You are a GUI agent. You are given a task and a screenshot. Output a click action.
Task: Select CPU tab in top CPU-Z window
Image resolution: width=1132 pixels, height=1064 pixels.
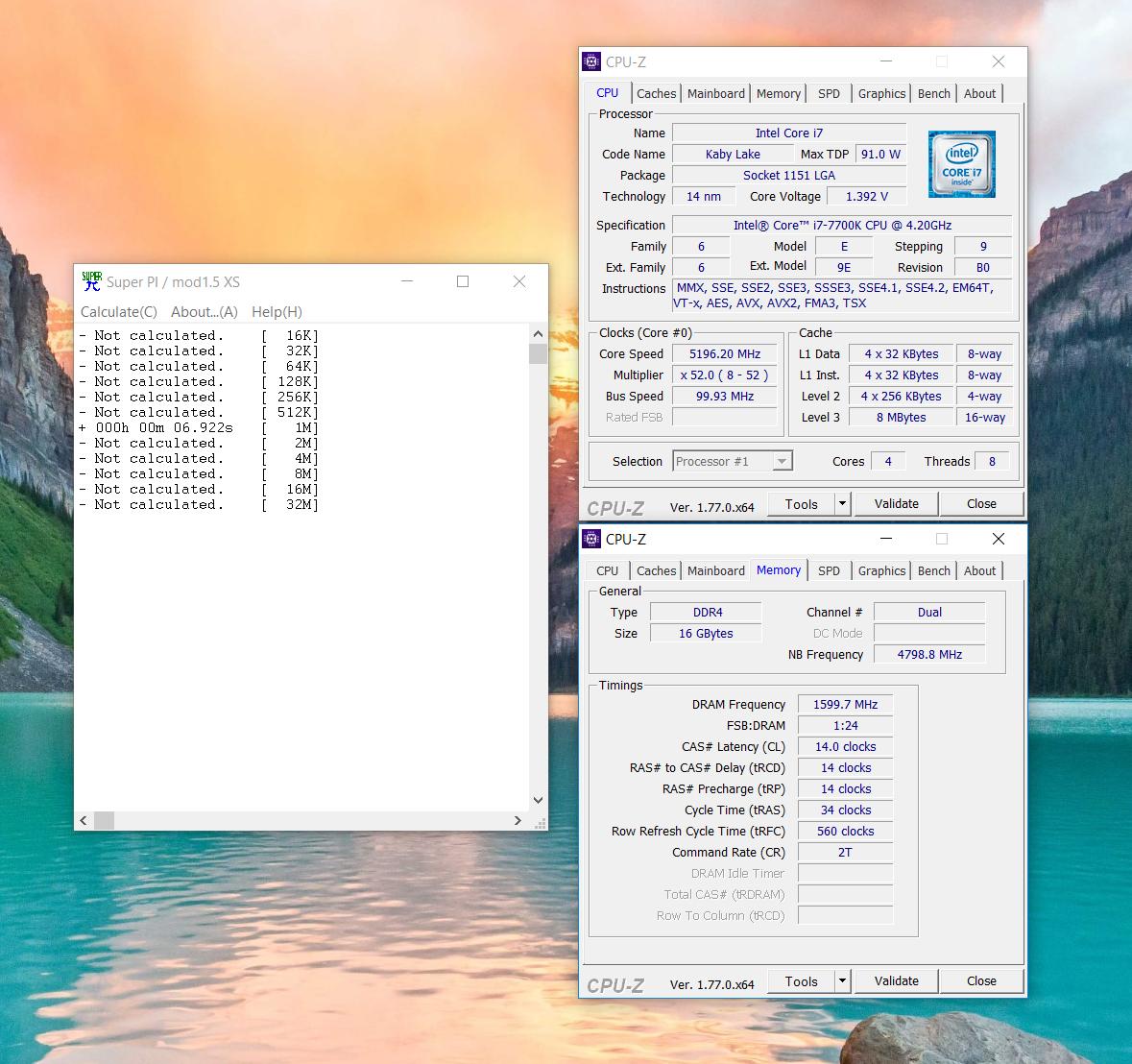[x=607, y=92]
